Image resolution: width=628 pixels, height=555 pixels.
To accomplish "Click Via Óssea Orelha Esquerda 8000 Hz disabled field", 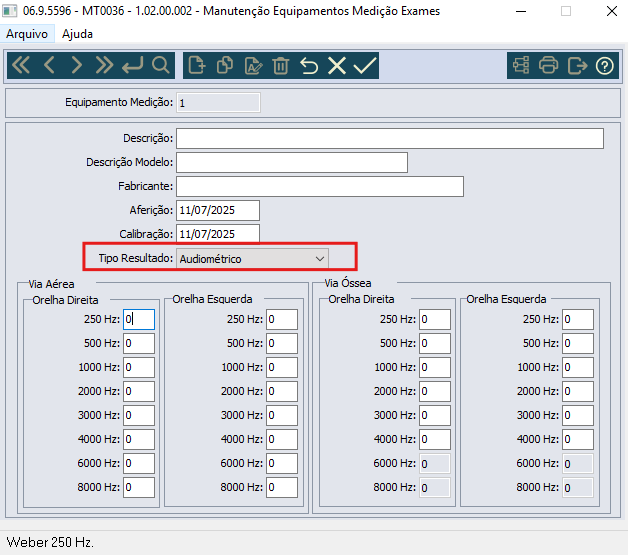I will 578,488.
